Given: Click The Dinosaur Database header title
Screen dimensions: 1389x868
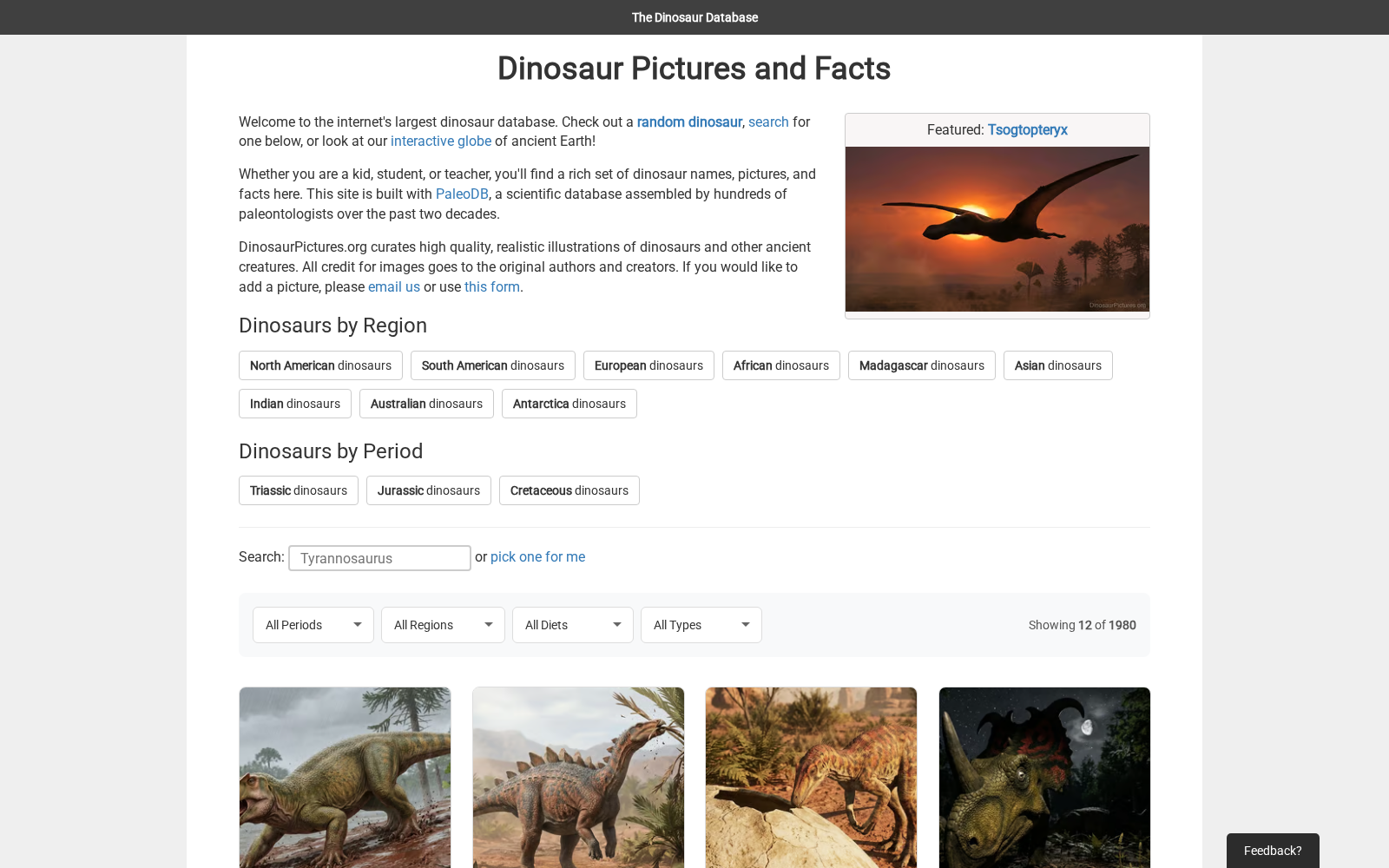Looking at the screenshot, I should click(694, 17).
